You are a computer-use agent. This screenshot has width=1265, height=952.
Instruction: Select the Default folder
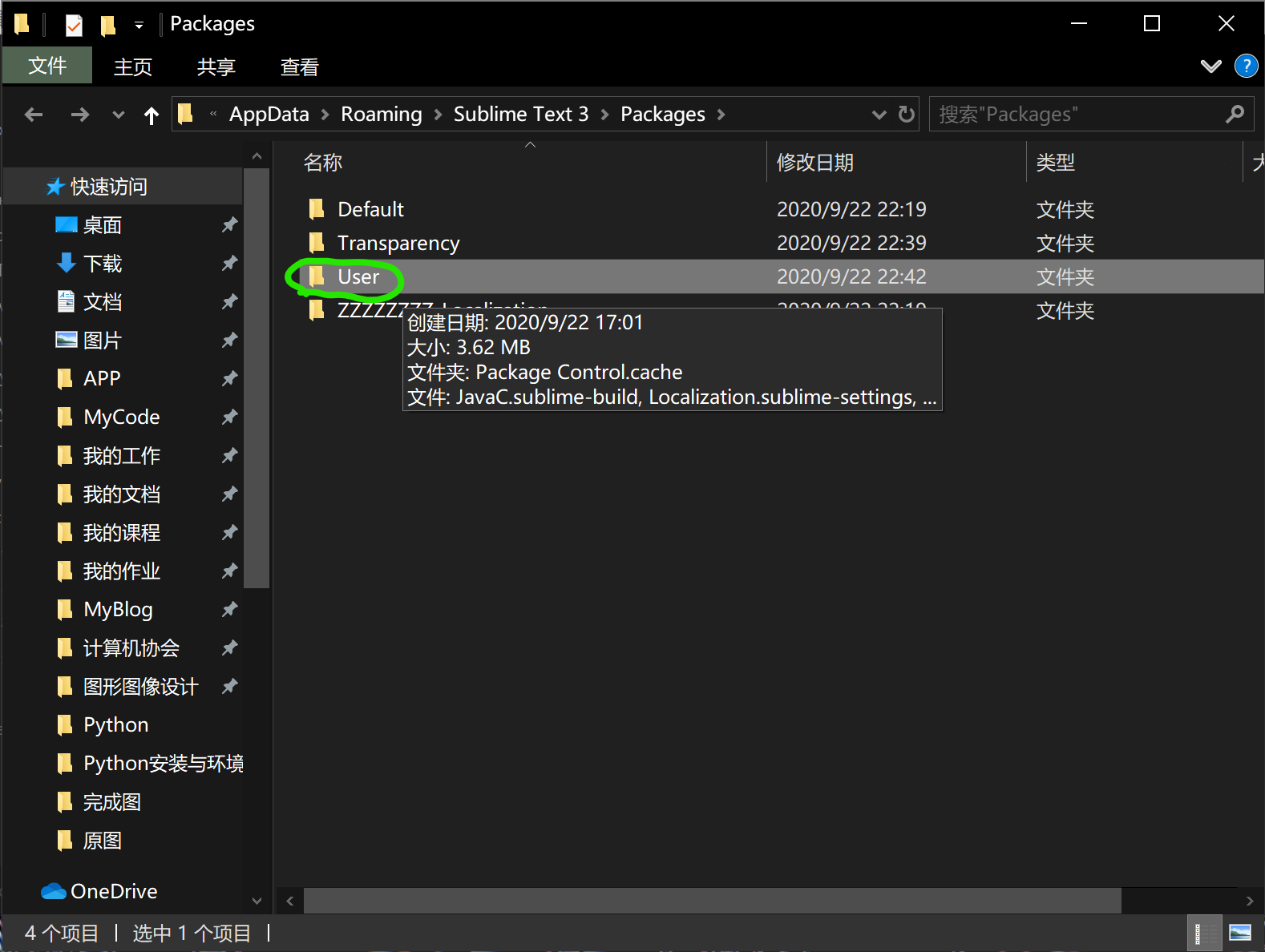370,209
